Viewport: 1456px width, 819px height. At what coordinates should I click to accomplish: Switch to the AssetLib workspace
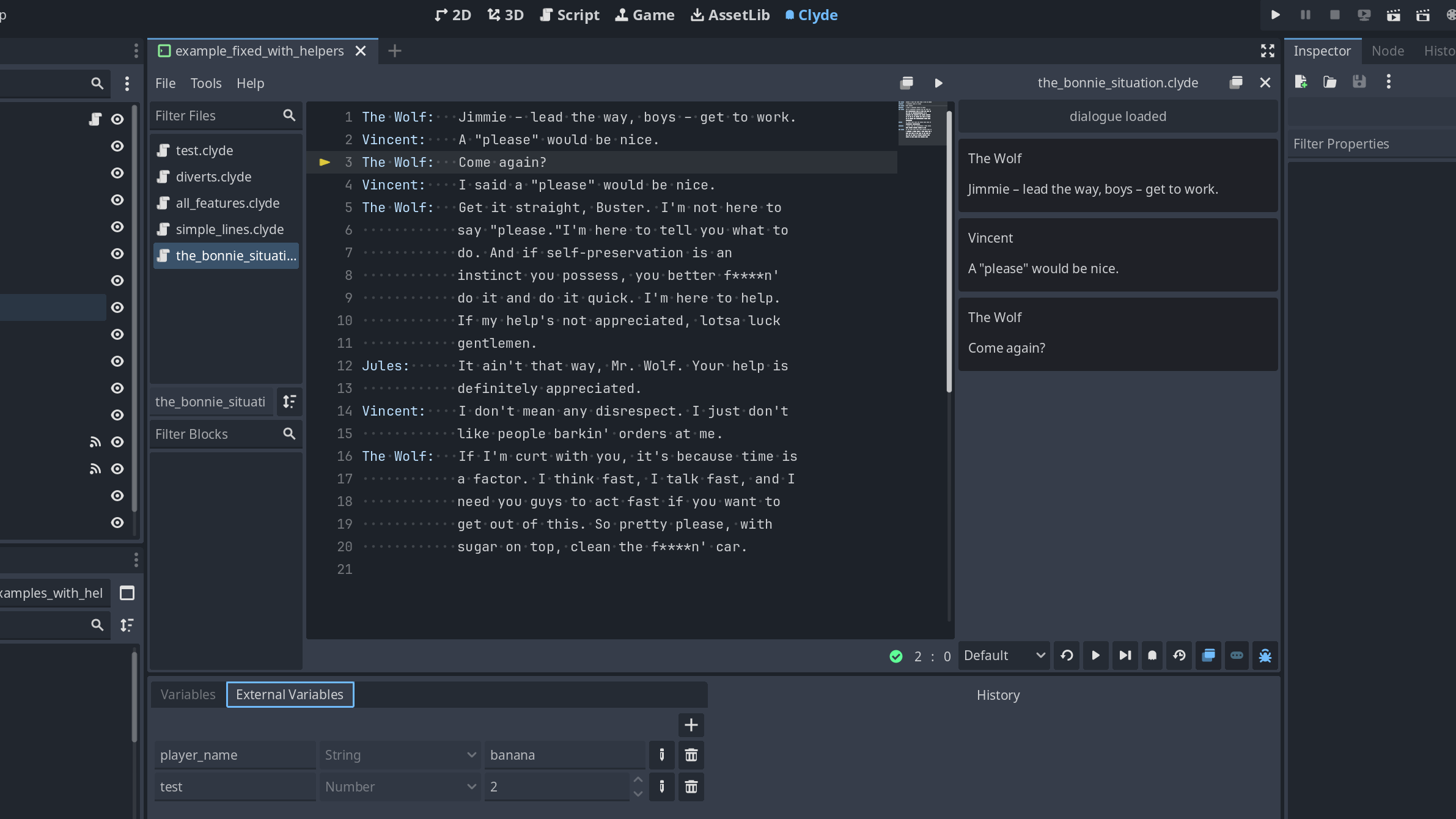[730, 15]
